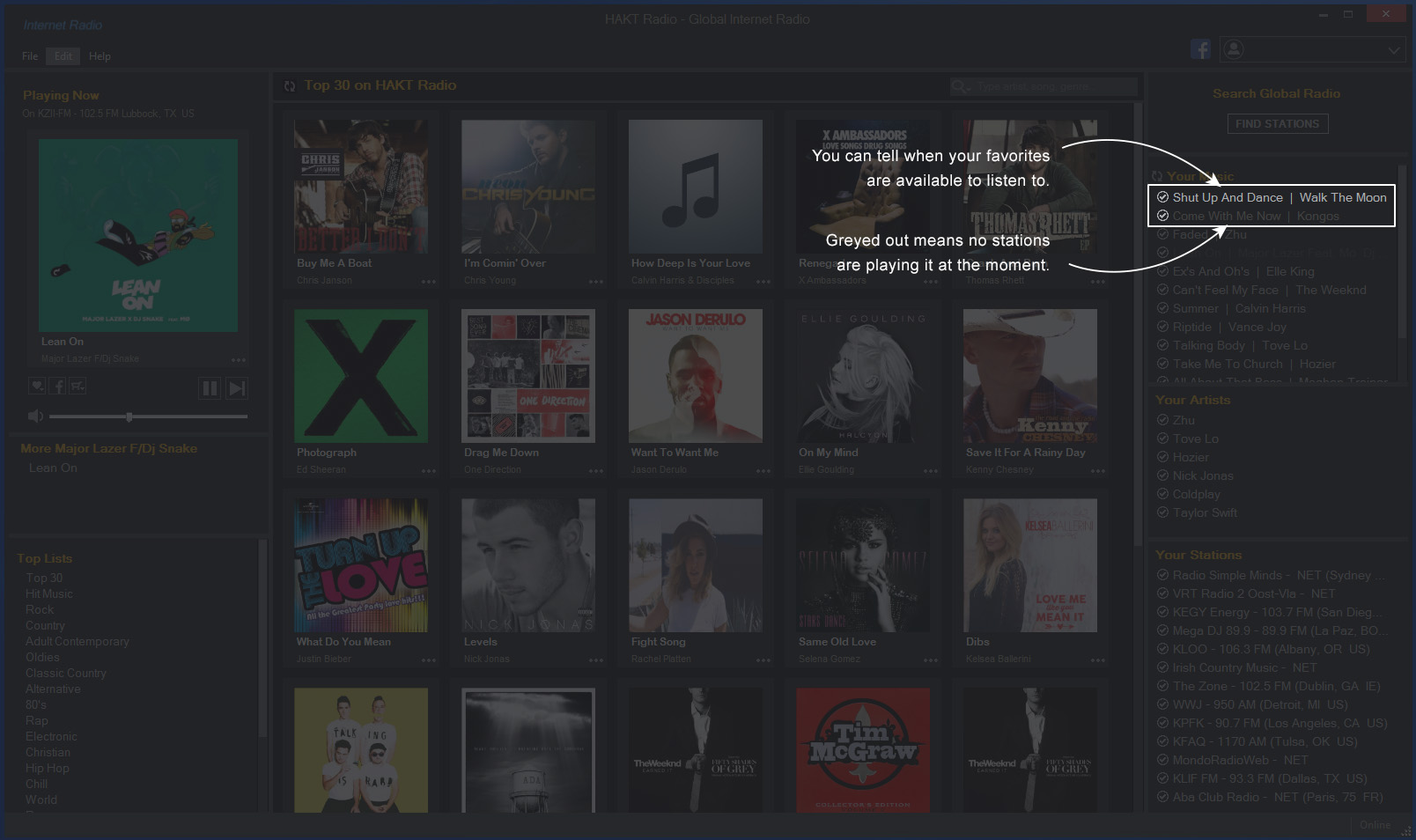Viewport: 1416px width, 840px height.
Task: Open options dots for Buy Me A Boat
Action: (428, 282)
